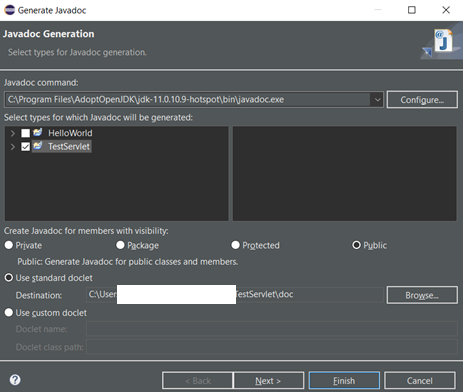The width and height of the screenshot is (463, 392).
Task: Expand the TestServlet tree node
Action: coord(13,147)
